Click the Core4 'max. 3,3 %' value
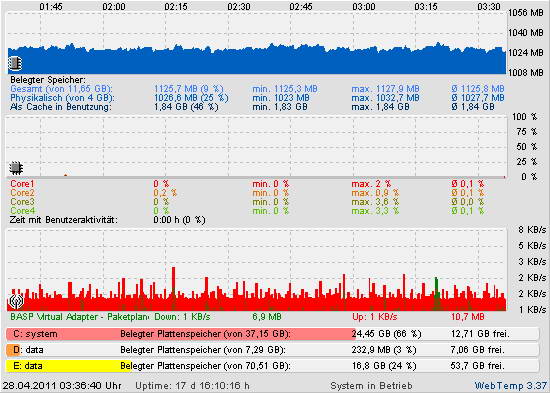The height and width of the screenshot is (393, 550). (375, 211)
